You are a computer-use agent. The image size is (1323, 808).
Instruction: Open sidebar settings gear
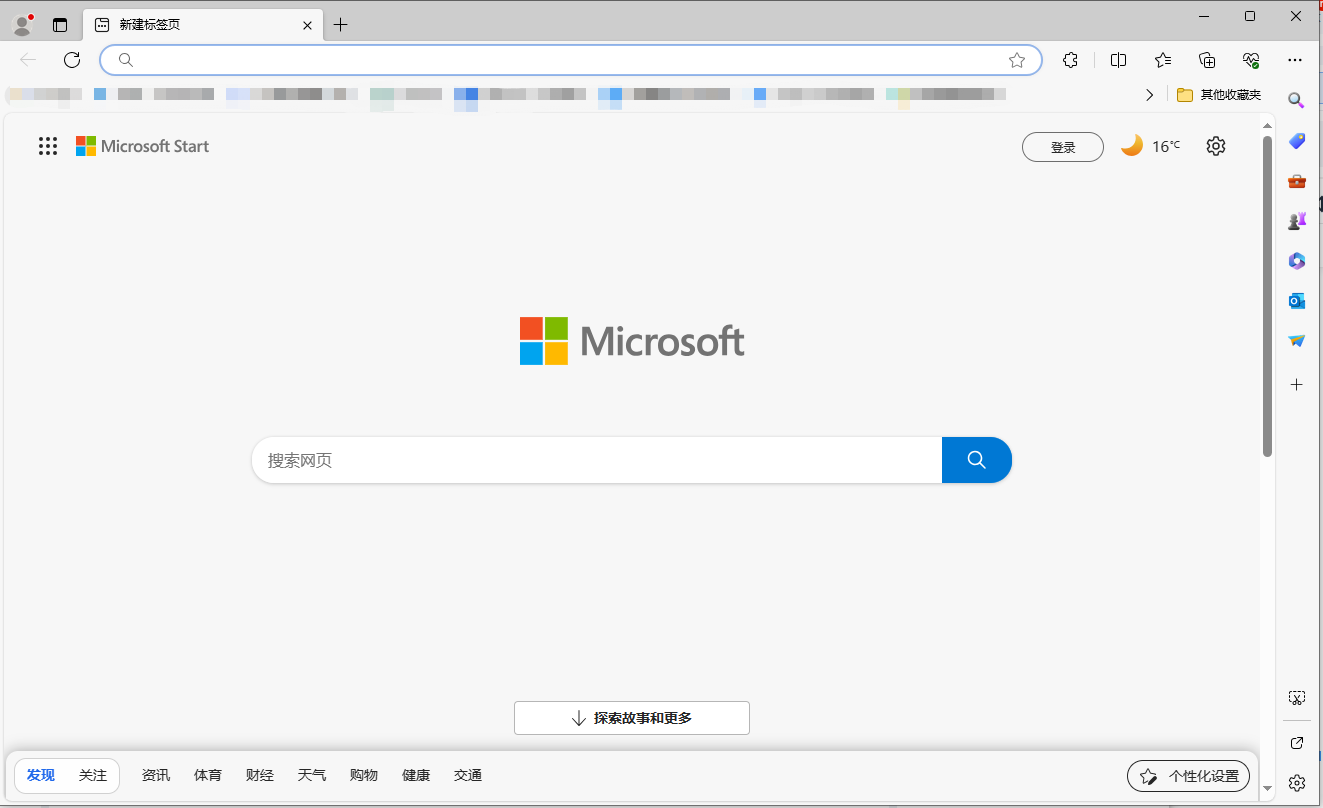pos(1296,782)
